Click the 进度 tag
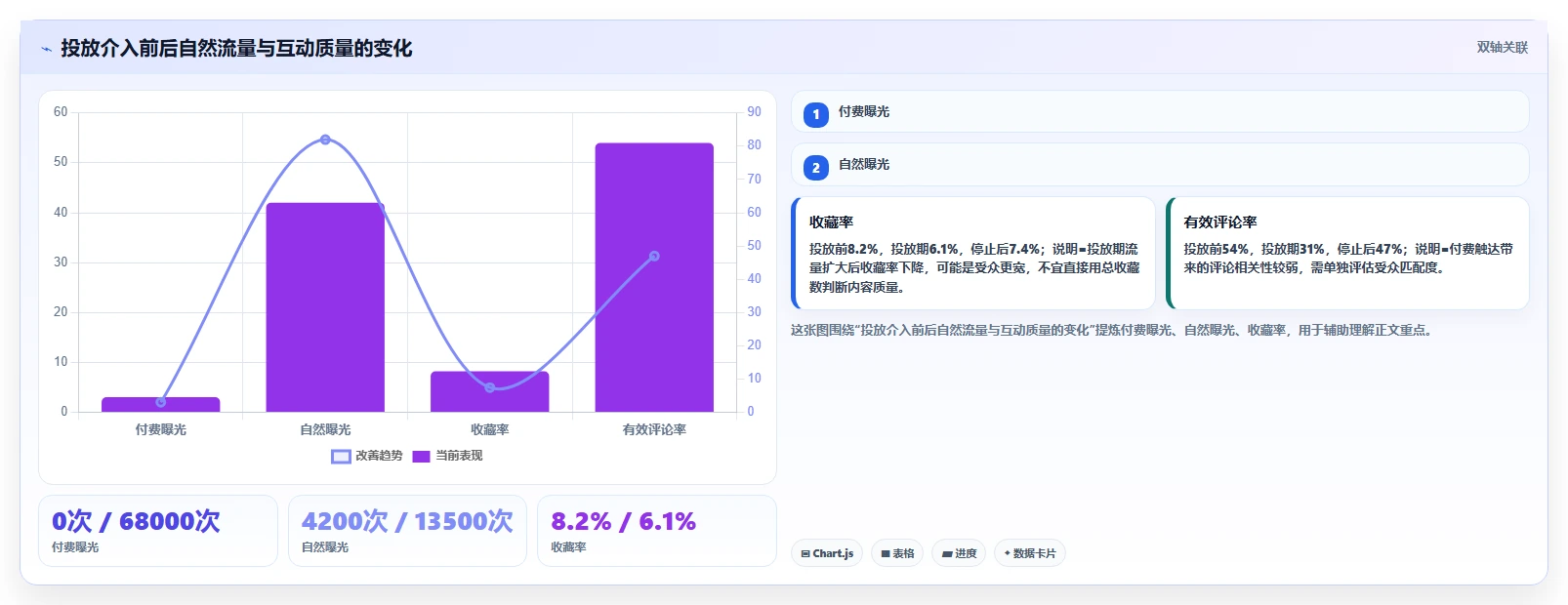The image size is (1568, 605). (x=959, y=553)
